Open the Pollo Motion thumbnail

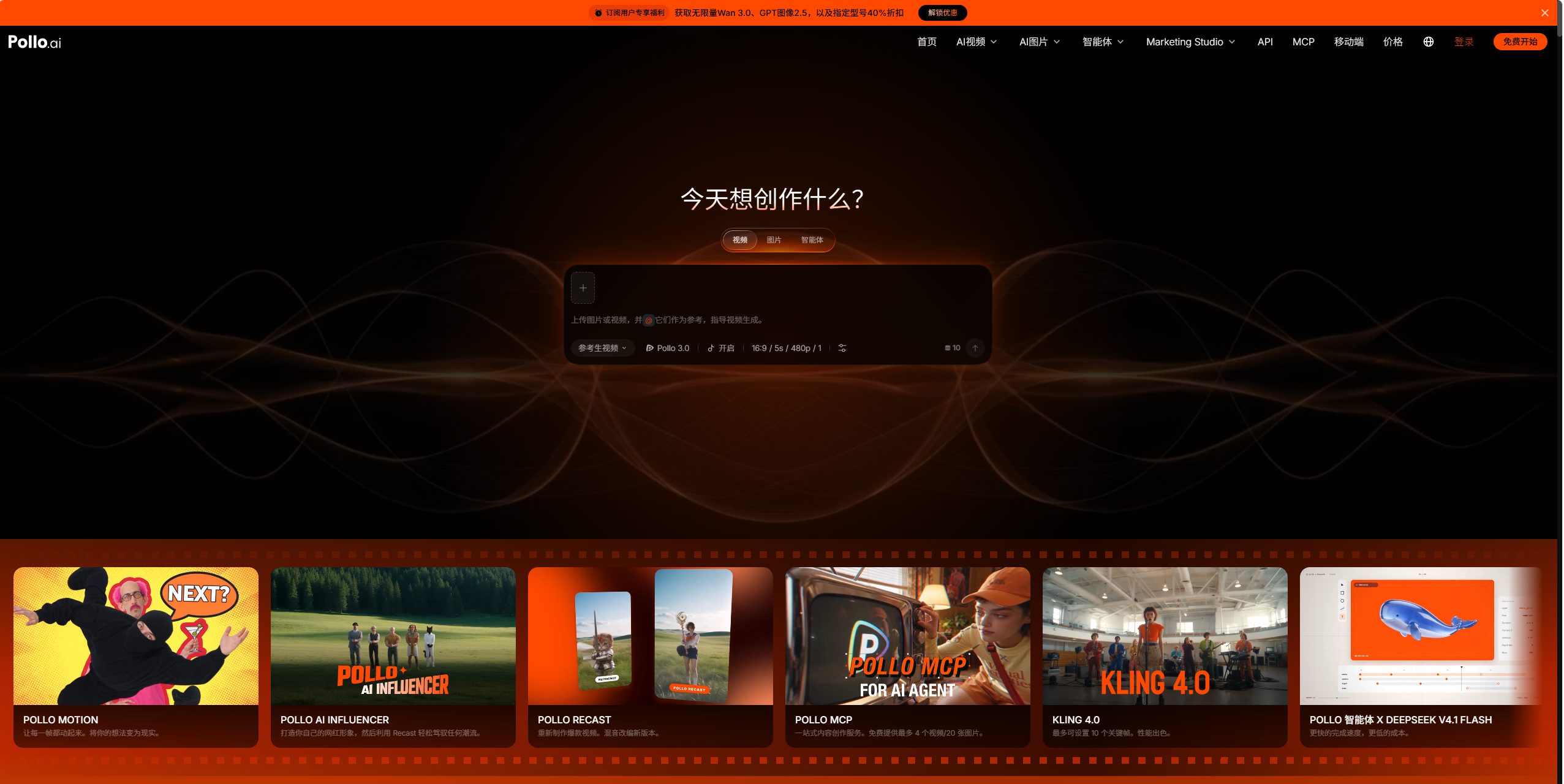(x=136, y=636)
